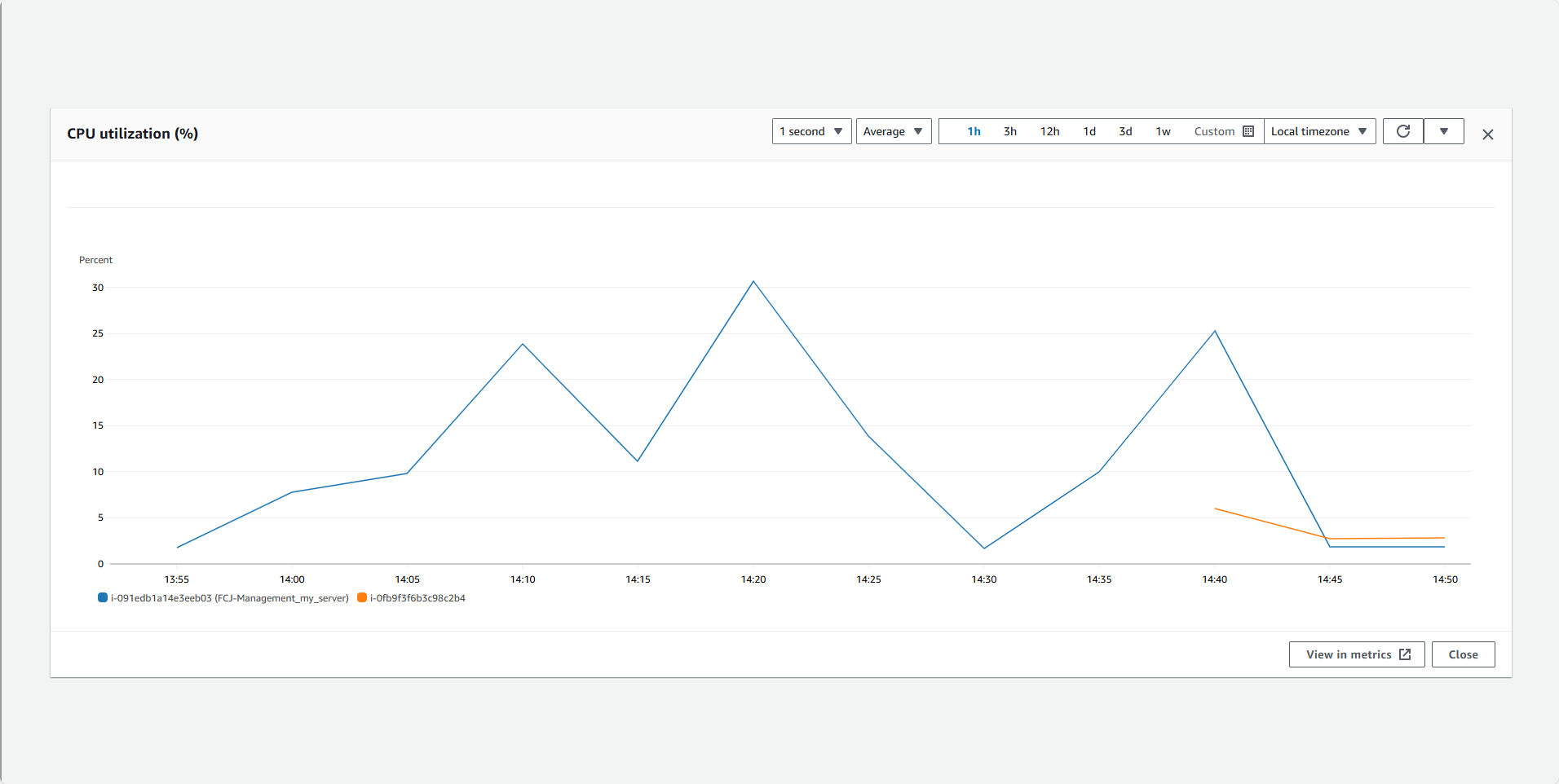The image size is (1559, 784).
Task: Select the Custom time range option
Action: (x=1215, y=130)
